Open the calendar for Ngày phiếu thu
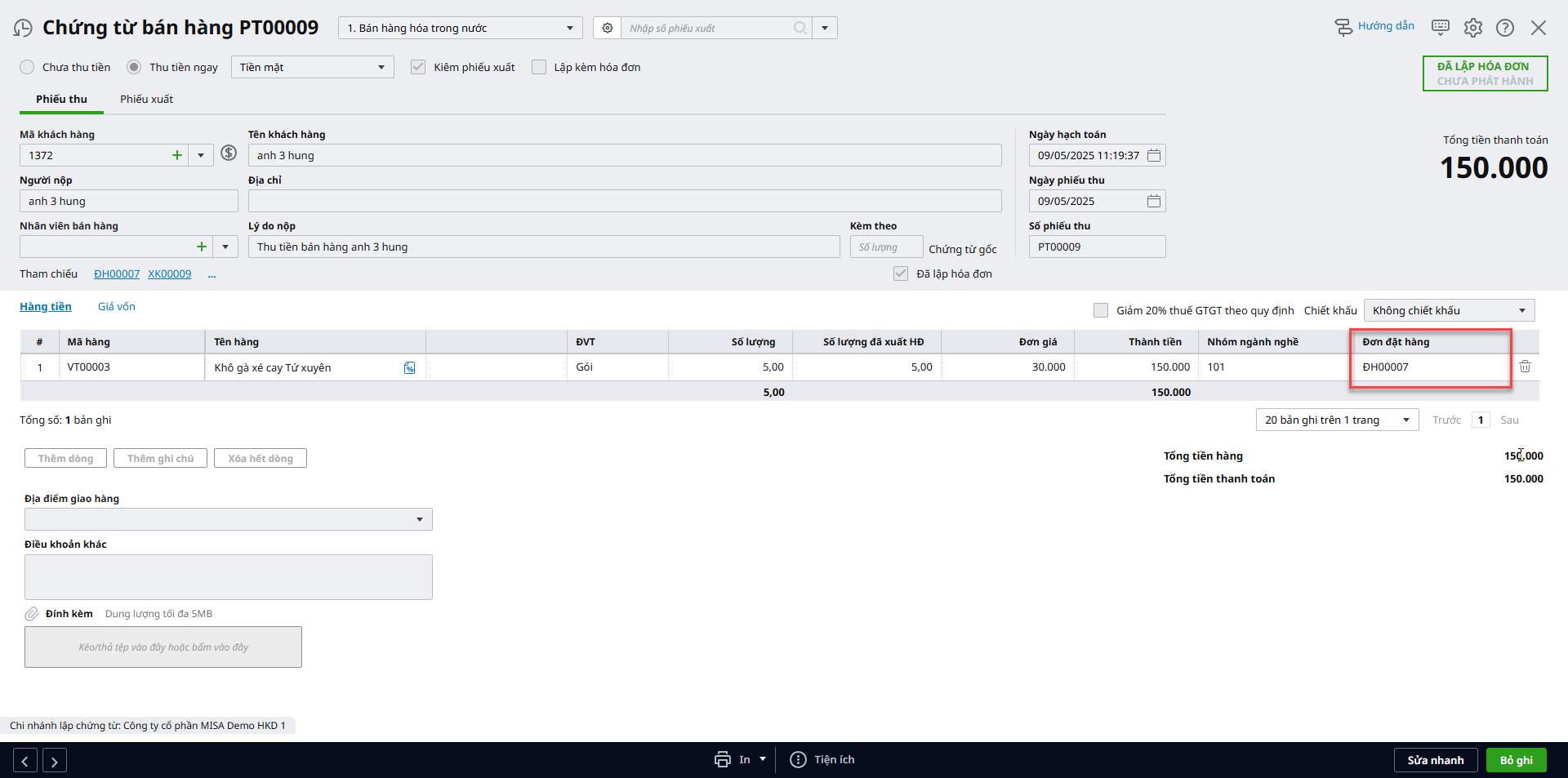This screenshot has width=1568, height=778. point(1153,201)
